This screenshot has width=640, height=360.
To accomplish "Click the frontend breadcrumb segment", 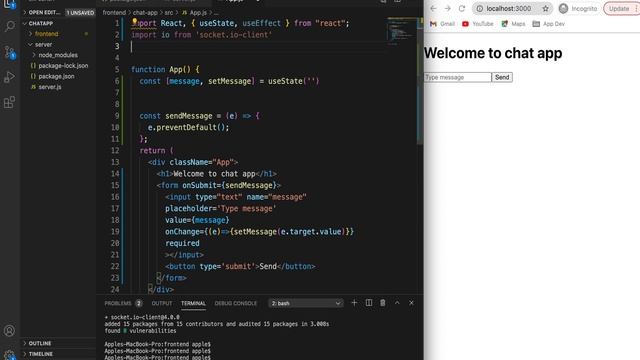I will click(114, 13).
